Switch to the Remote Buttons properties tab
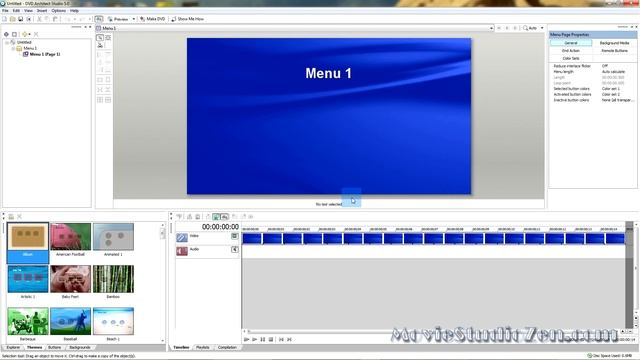 click(614, 51)
